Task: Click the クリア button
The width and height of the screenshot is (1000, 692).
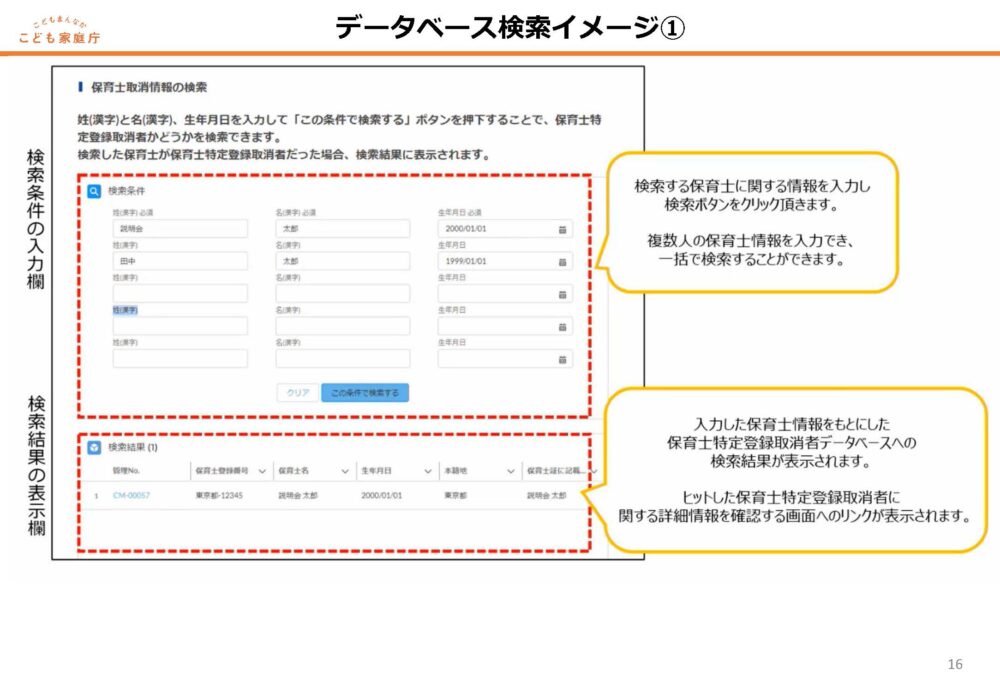Action: click(x=298, y=393)
